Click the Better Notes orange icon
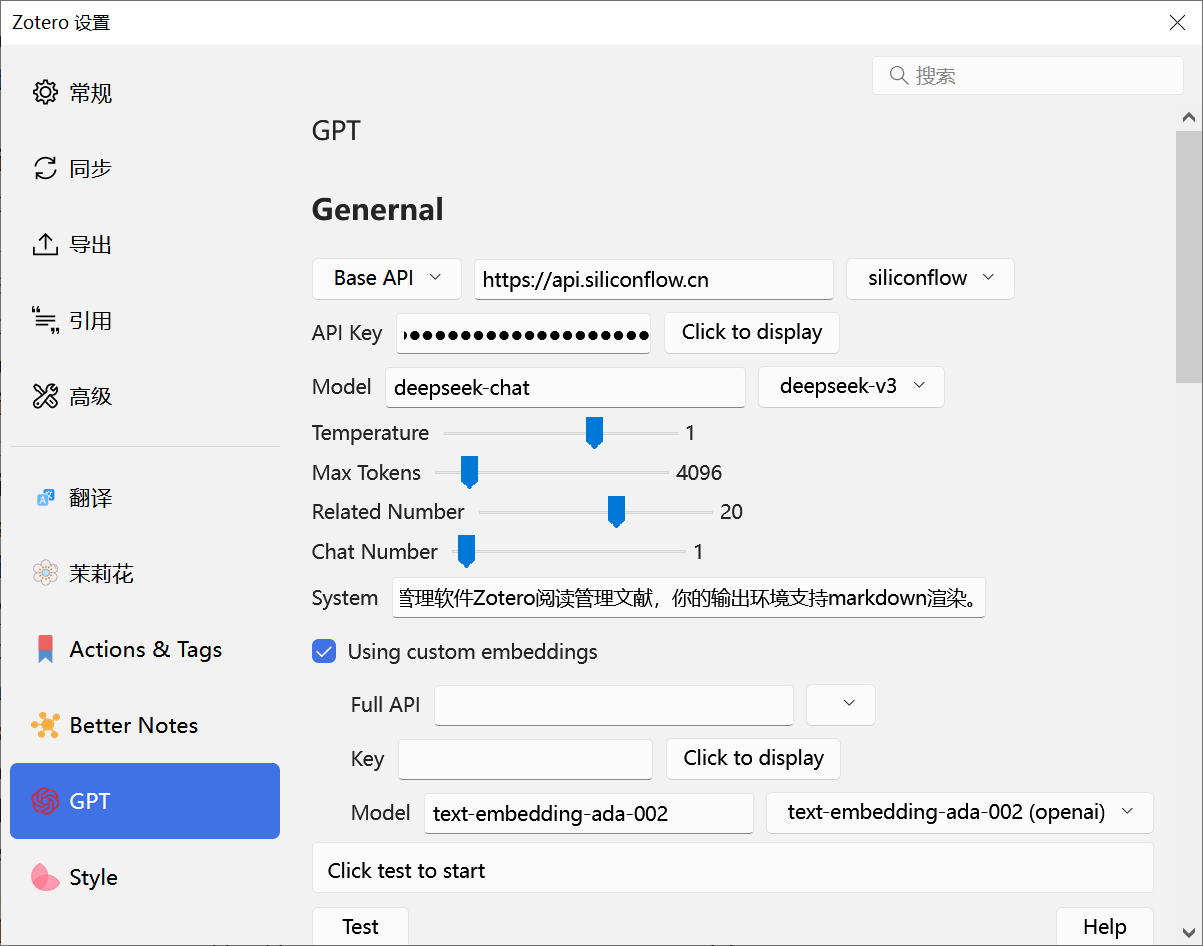The image size is (1203, 946). [x=45, y=725]
